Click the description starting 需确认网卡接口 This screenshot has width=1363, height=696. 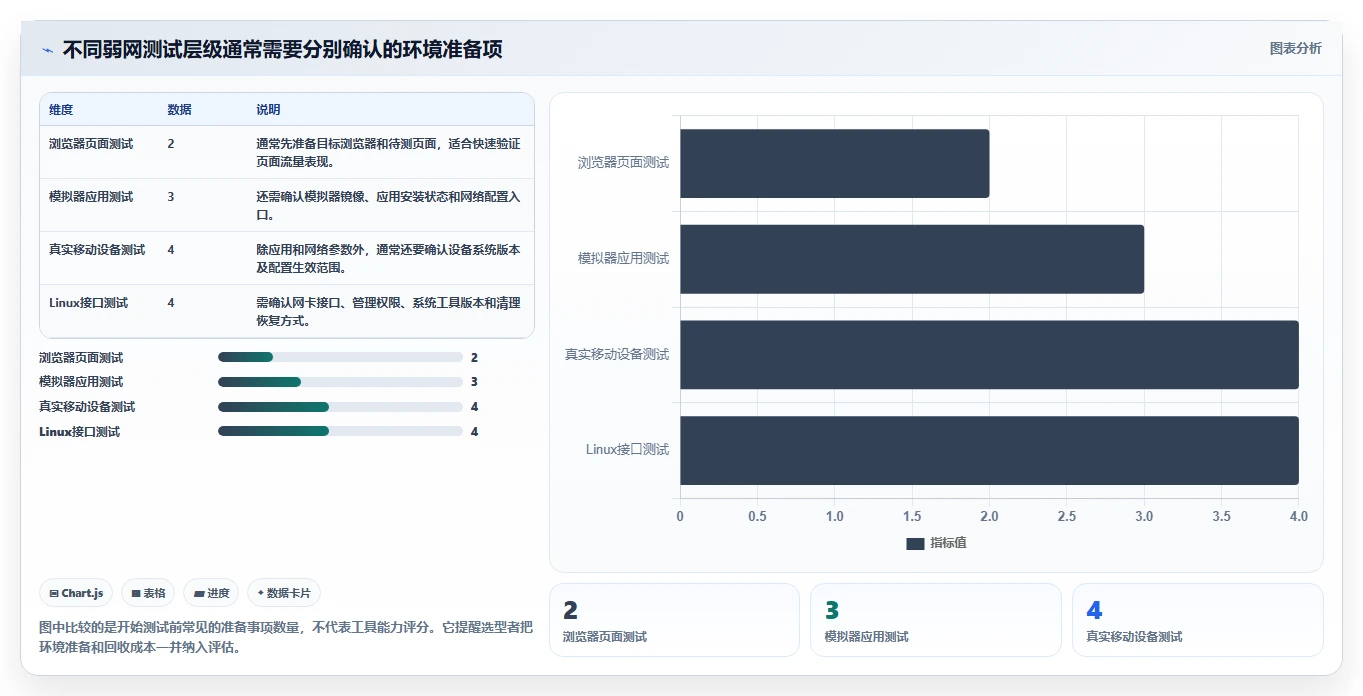click(x=388, y=311)
